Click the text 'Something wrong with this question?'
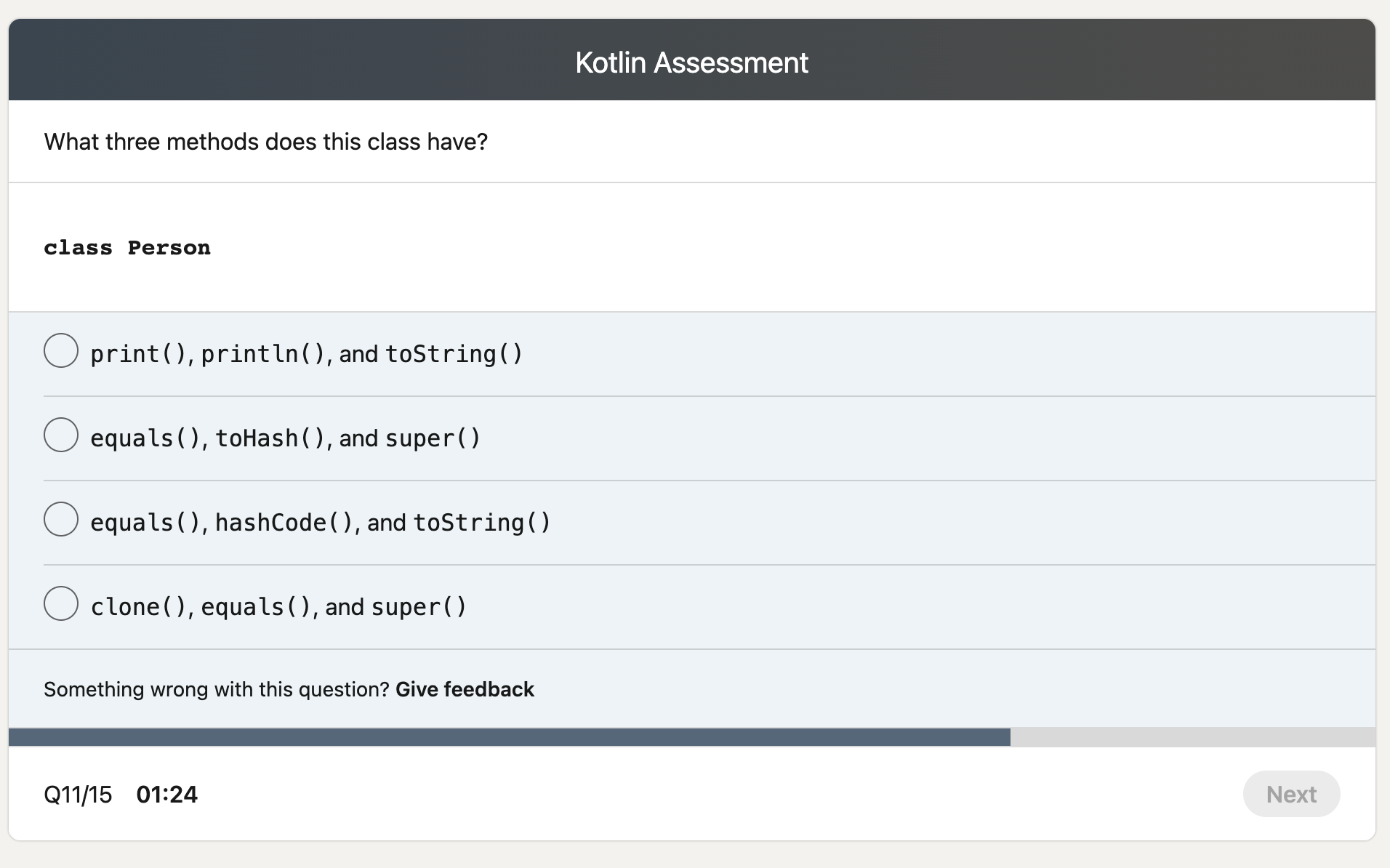Screen dimensions: 1390x868 click(216, 689)
